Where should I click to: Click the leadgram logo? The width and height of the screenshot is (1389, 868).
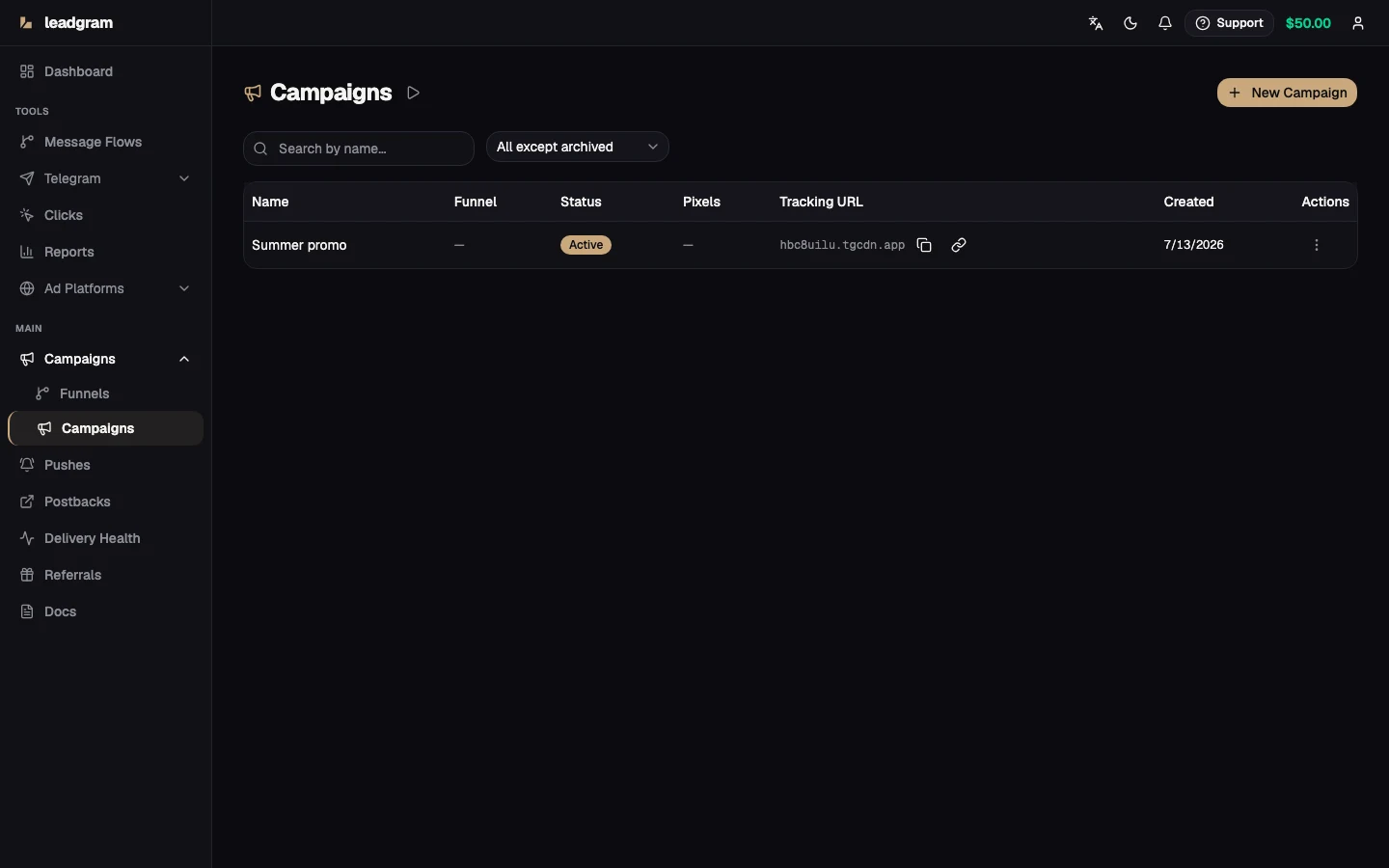click(66, 23)
